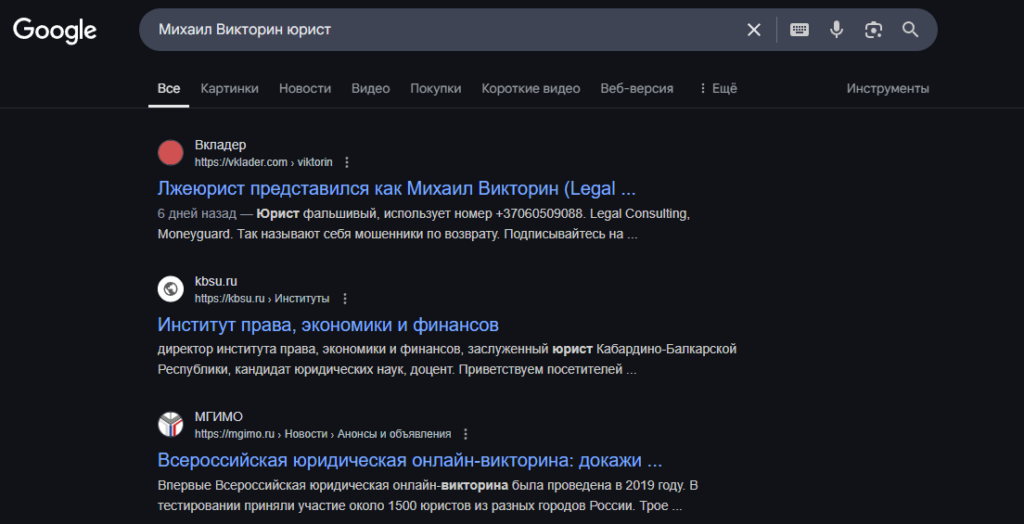The height and width of the screenshot is (524, 1024).
Task: Click the Вкладер site name
Action: click(220, 145)
